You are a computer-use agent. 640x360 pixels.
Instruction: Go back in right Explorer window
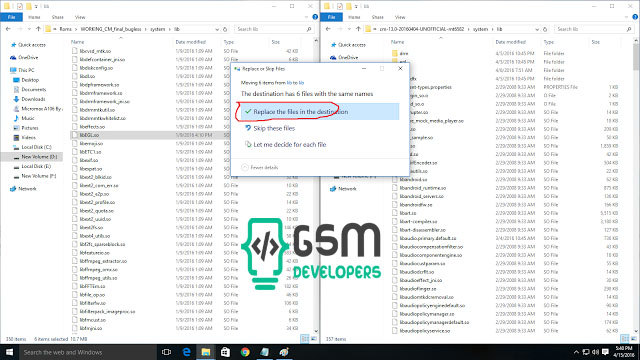coord(328,29)
